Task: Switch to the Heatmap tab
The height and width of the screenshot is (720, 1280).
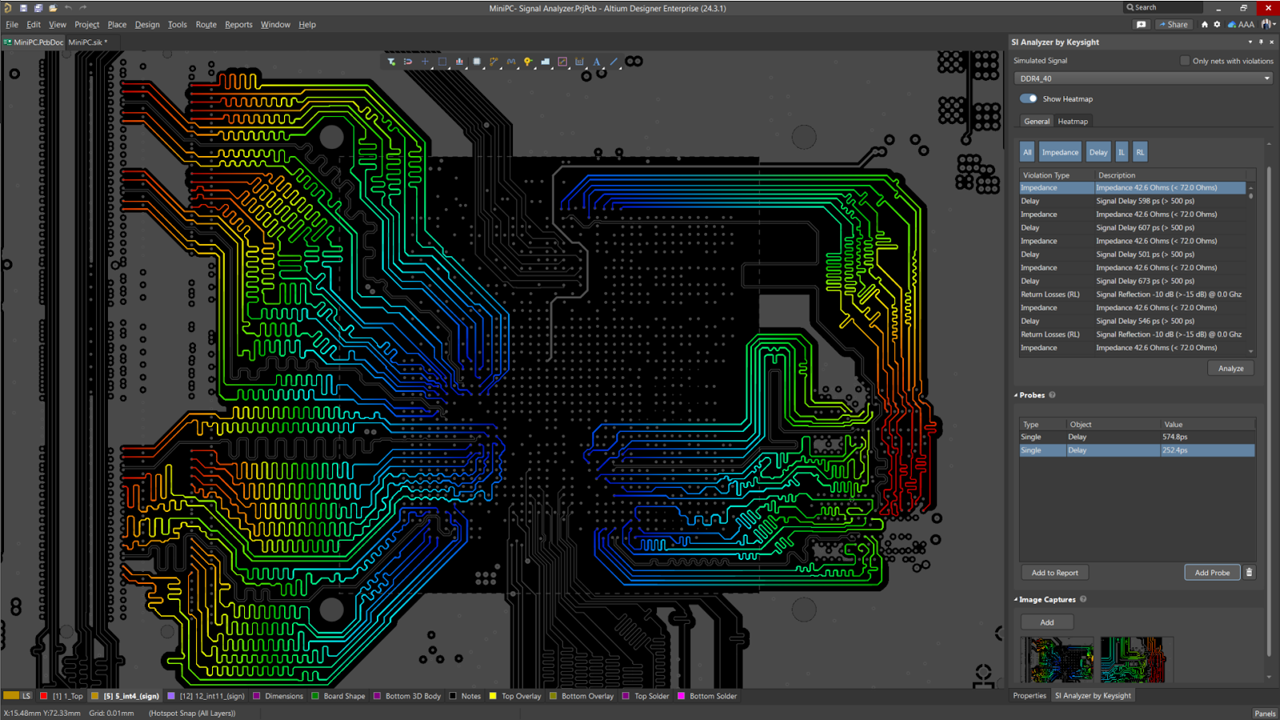Action: pyautogui.click(x=1072, y=121)
